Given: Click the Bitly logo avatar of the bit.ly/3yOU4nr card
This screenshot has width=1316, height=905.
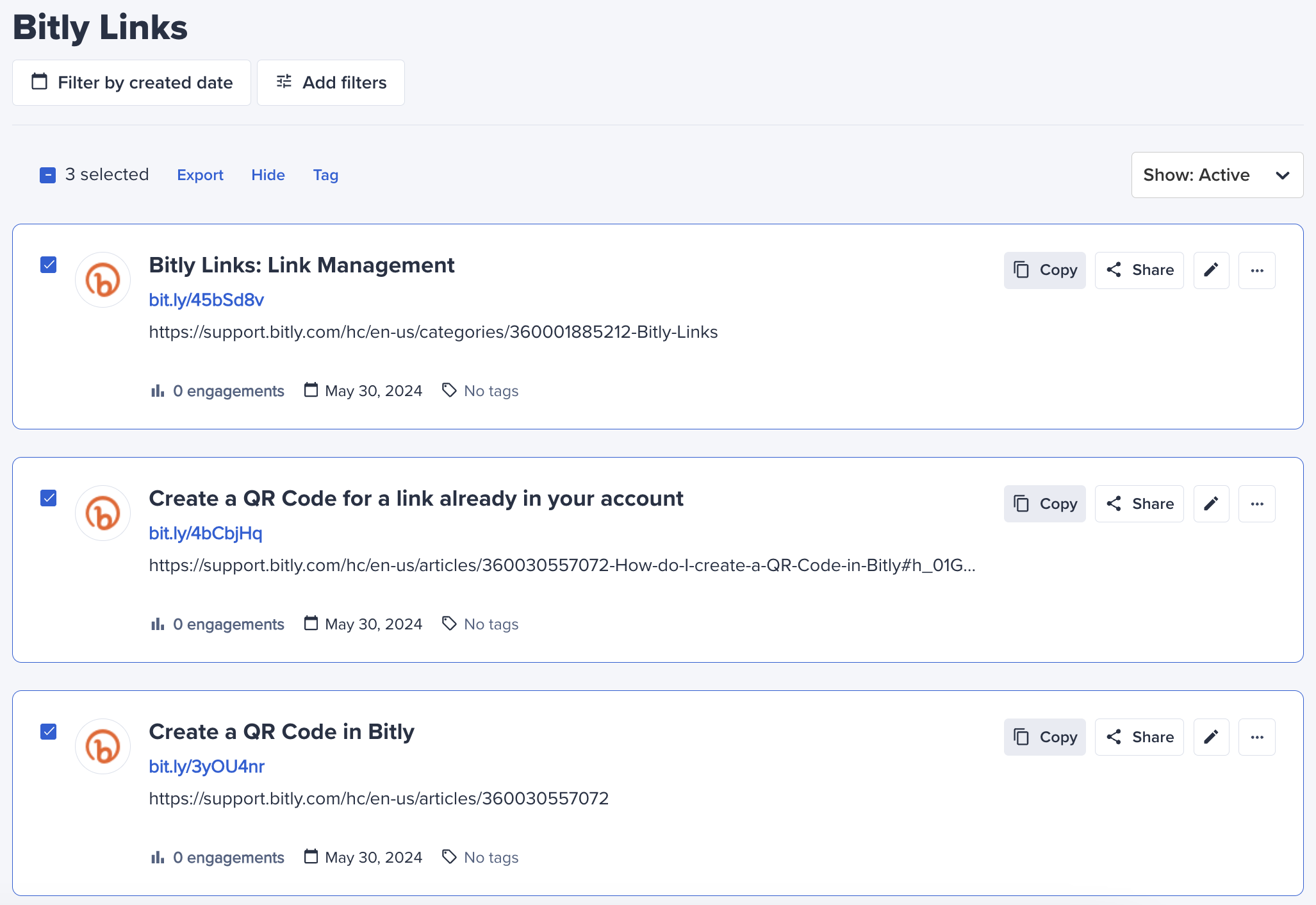Looking at the screenshot, I should pyautogui.click(x=103, y=747).
